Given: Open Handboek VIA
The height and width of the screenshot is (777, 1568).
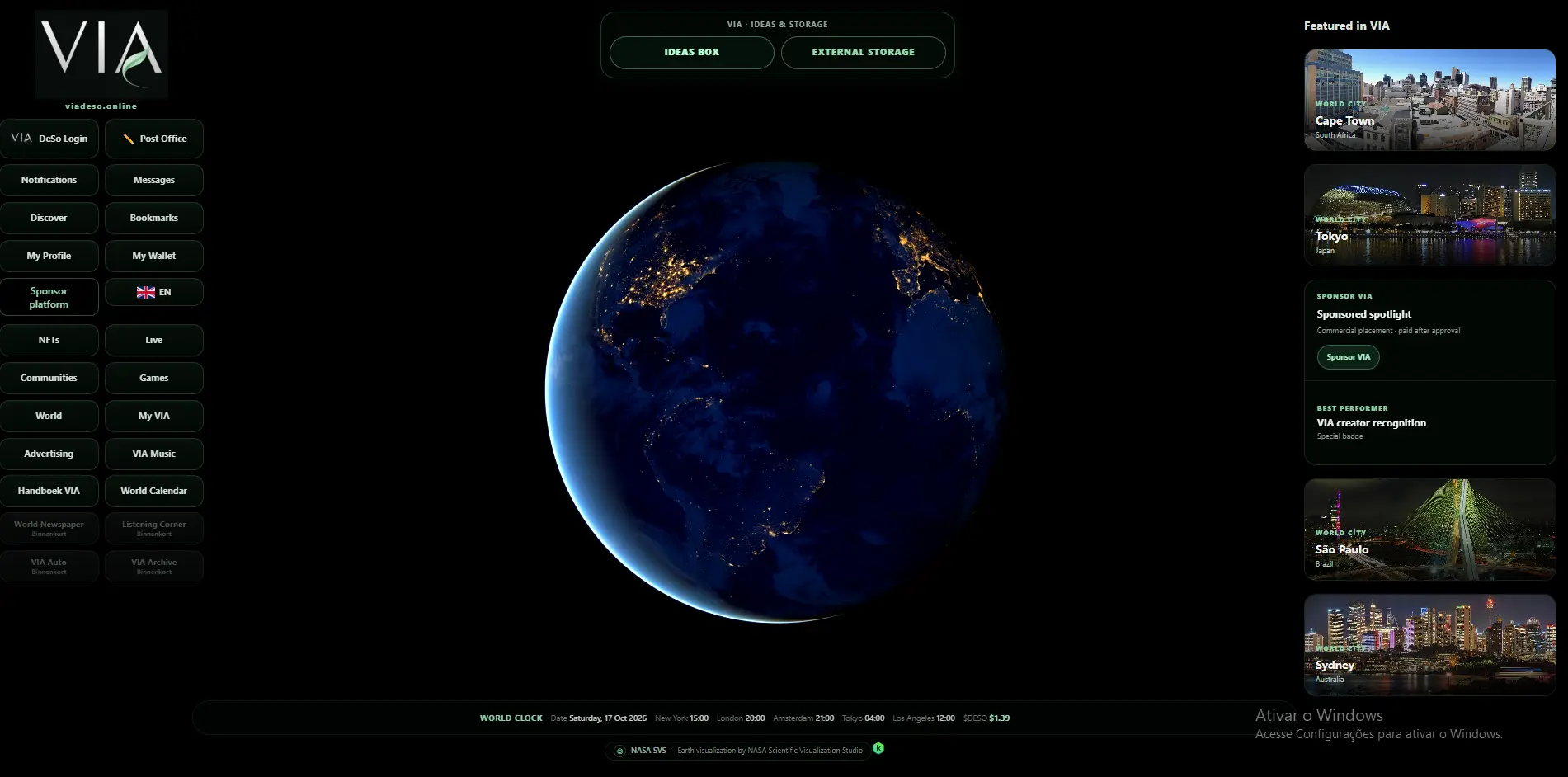Looking at the screenshot, I should (49, 491).
